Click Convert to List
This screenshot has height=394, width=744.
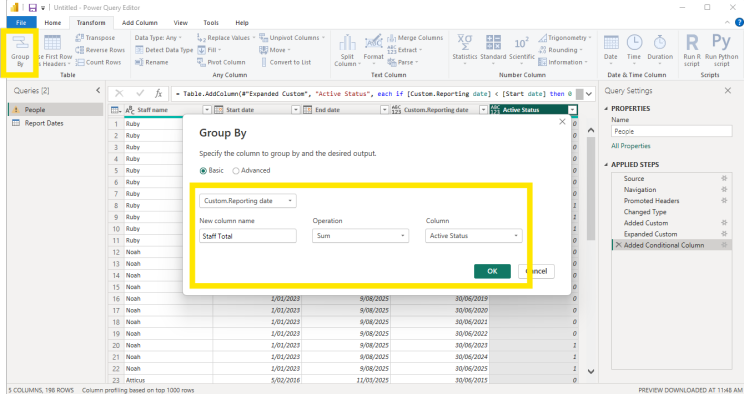(286, 62)
